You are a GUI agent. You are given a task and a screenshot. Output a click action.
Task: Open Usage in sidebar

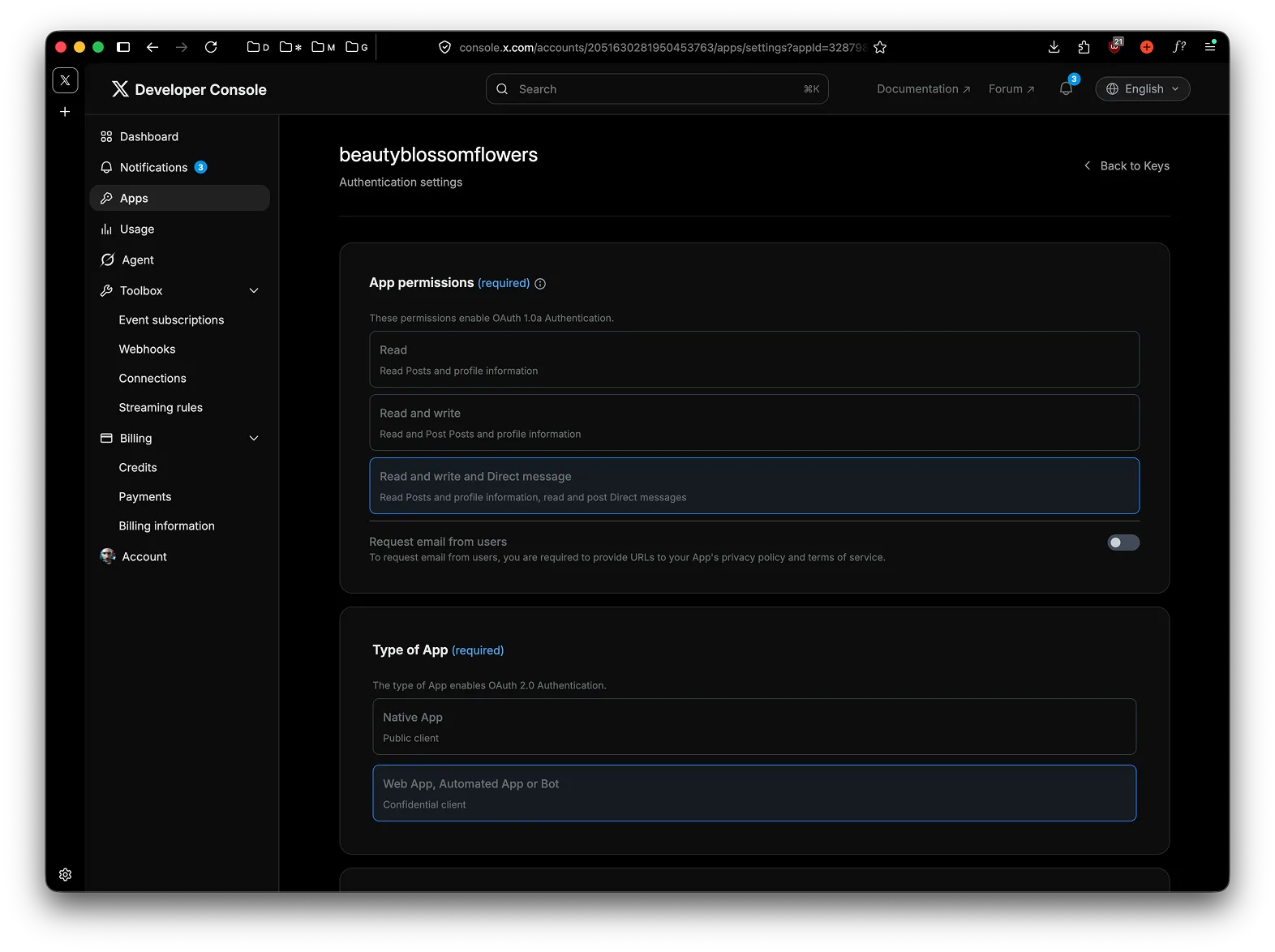pyautogui.click(x=179, y=229)
